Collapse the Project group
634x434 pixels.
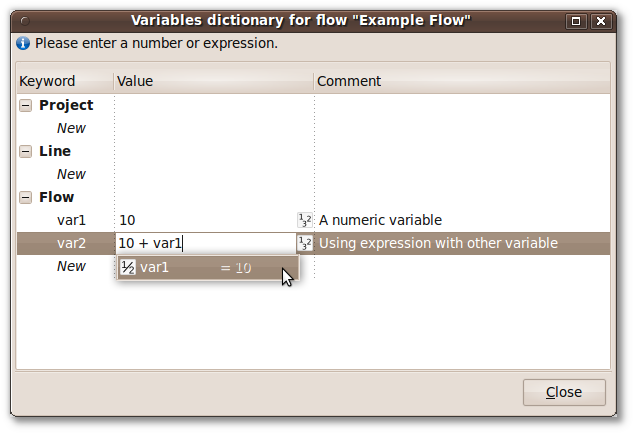point(25,106)
